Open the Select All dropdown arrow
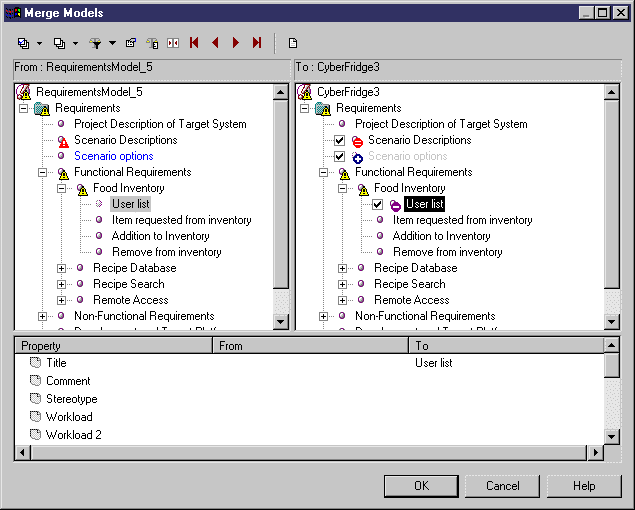635x510 pixels. tap(39, 43)
